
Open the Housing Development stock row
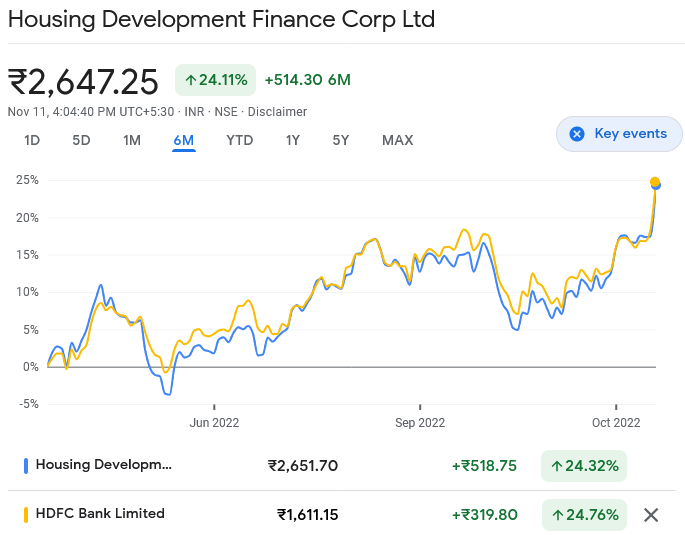[x=104, y=465]
